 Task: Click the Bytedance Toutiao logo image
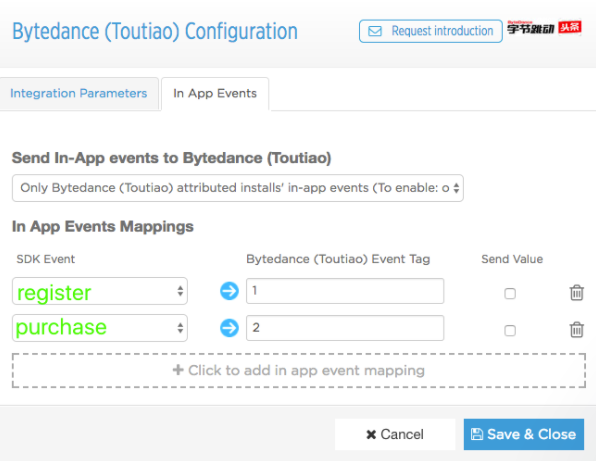tap(544, 27)
